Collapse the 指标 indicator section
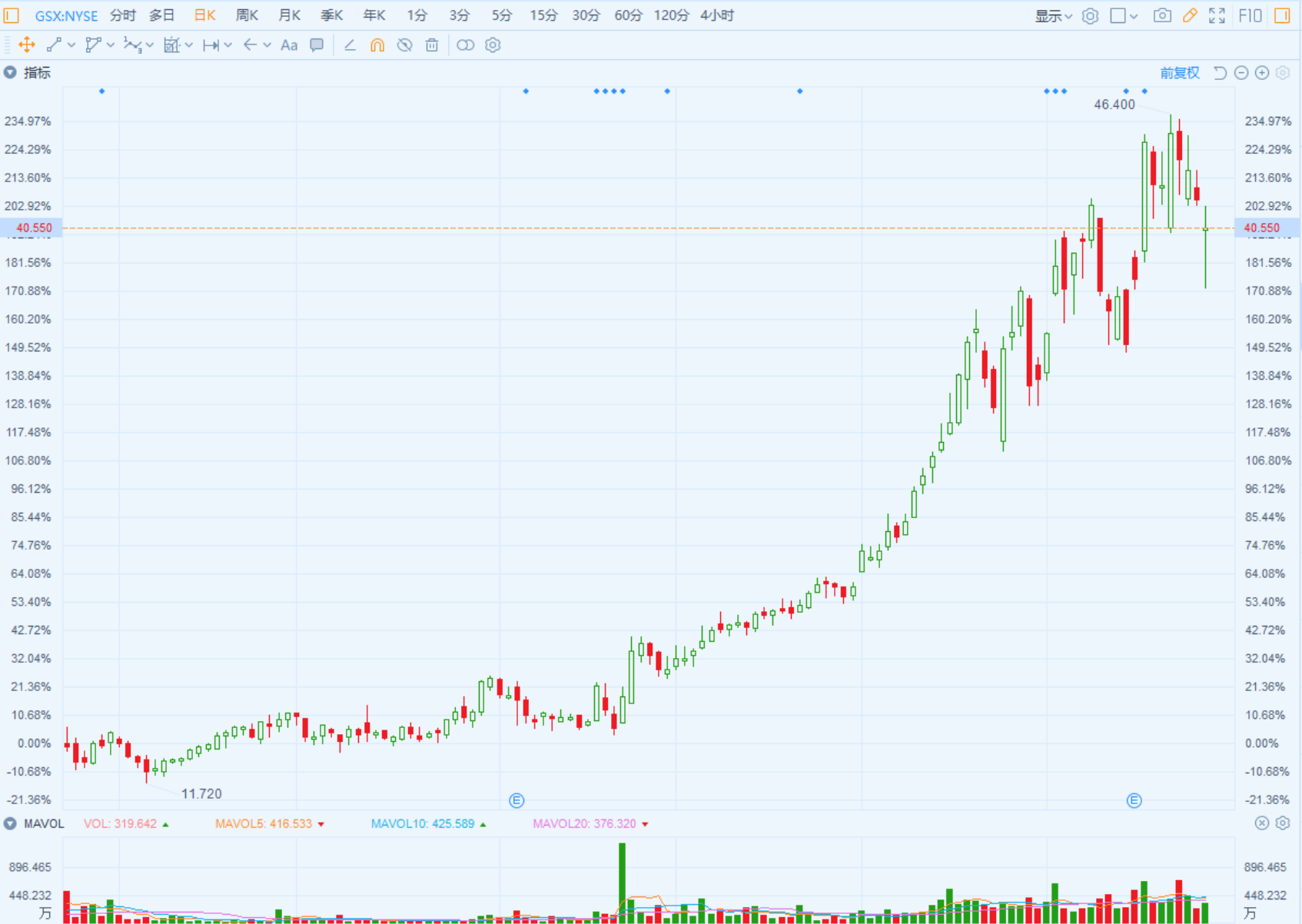Screen dimensions: 1302x924 (10, 73)
